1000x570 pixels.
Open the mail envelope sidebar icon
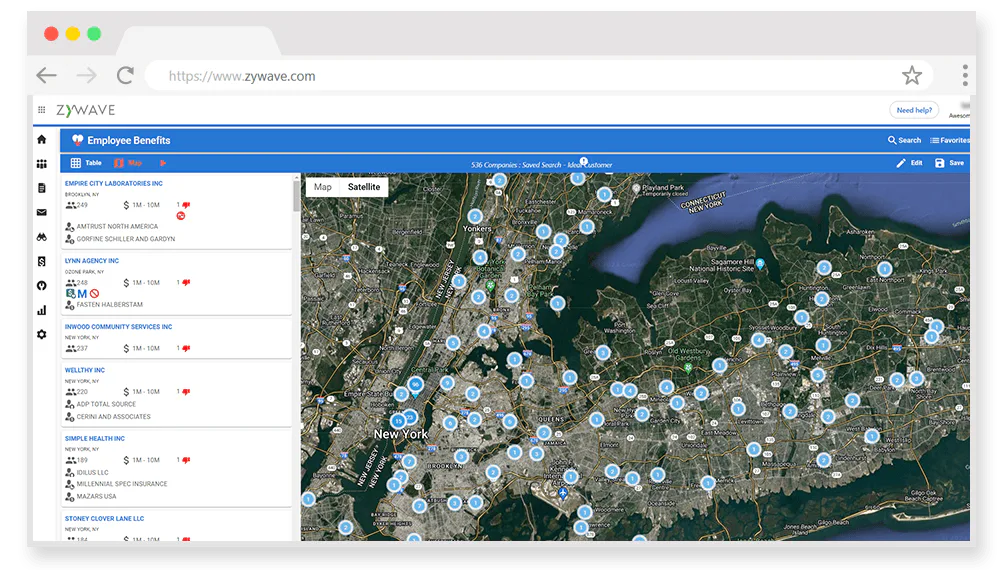coord(41,212)
